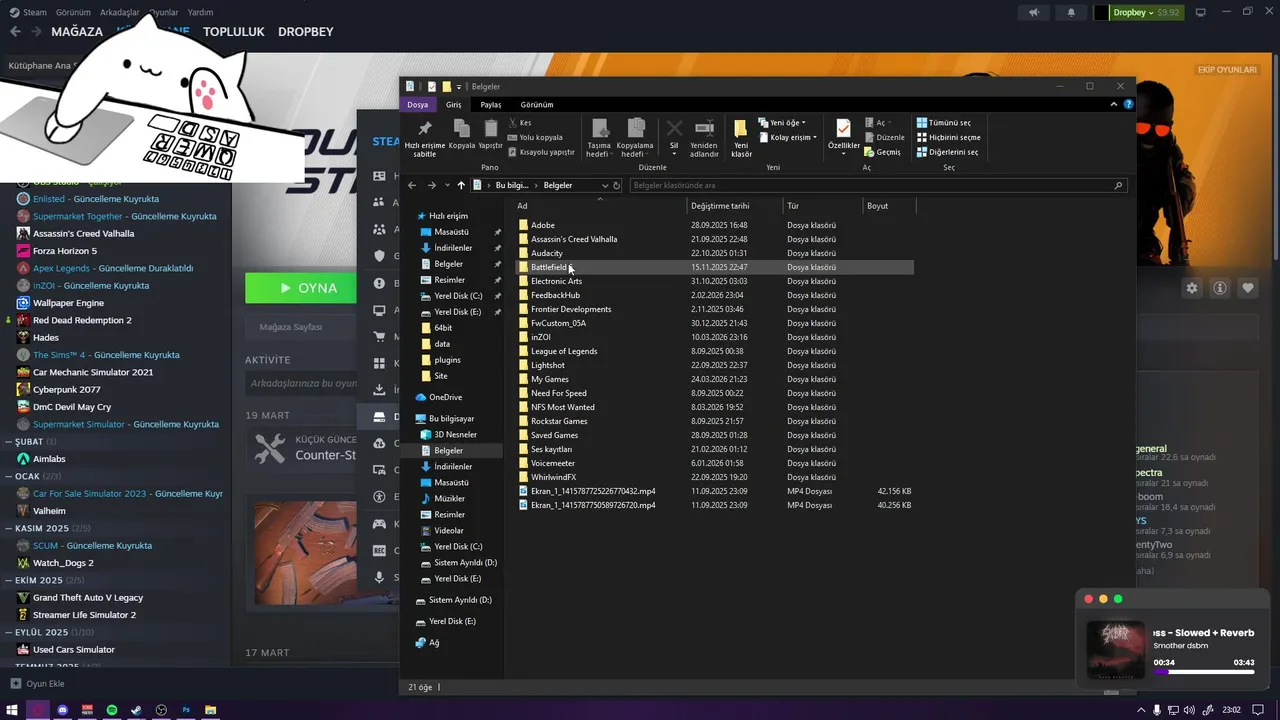Switch to the Görünüm ribbon tab

tap(537, 104)
